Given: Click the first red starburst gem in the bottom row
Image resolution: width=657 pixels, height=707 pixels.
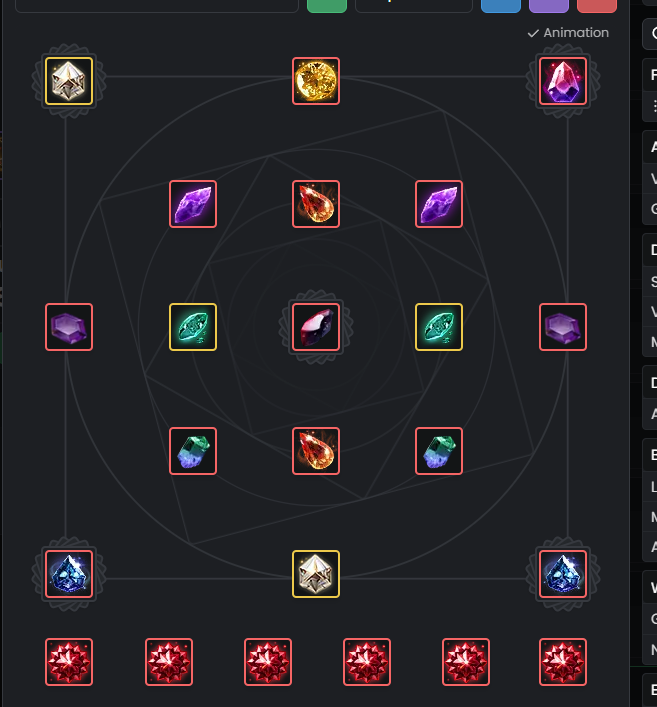Looking at the screenshot, I should (69, 662).
